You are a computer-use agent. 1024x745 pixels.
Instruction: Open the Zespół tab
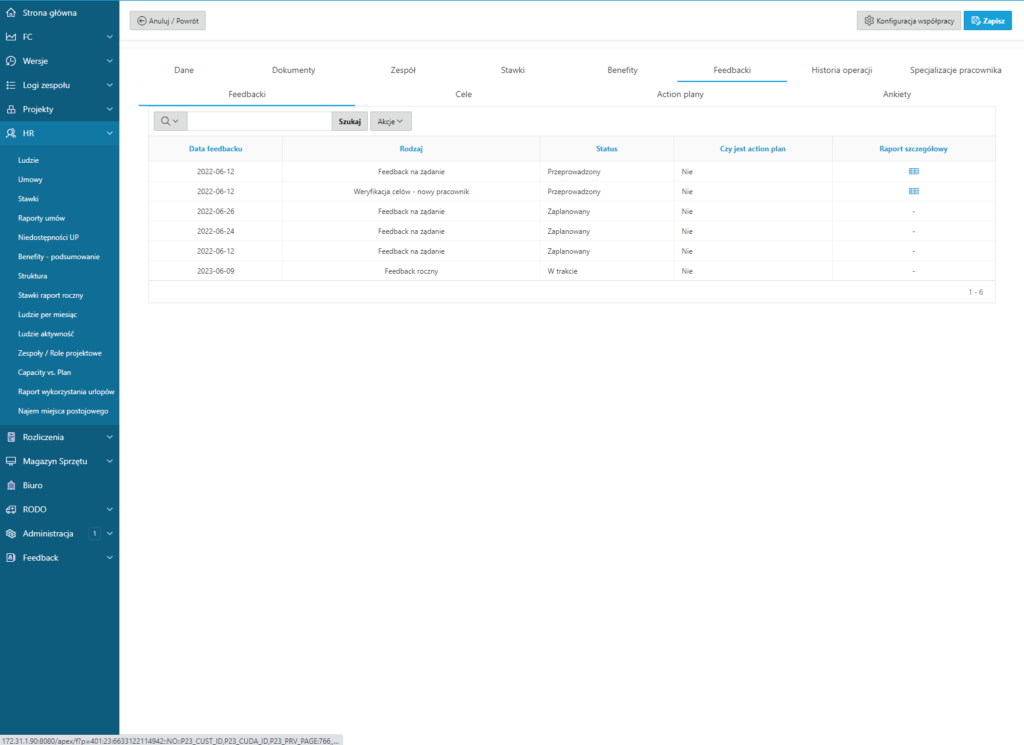pos(403,70)
